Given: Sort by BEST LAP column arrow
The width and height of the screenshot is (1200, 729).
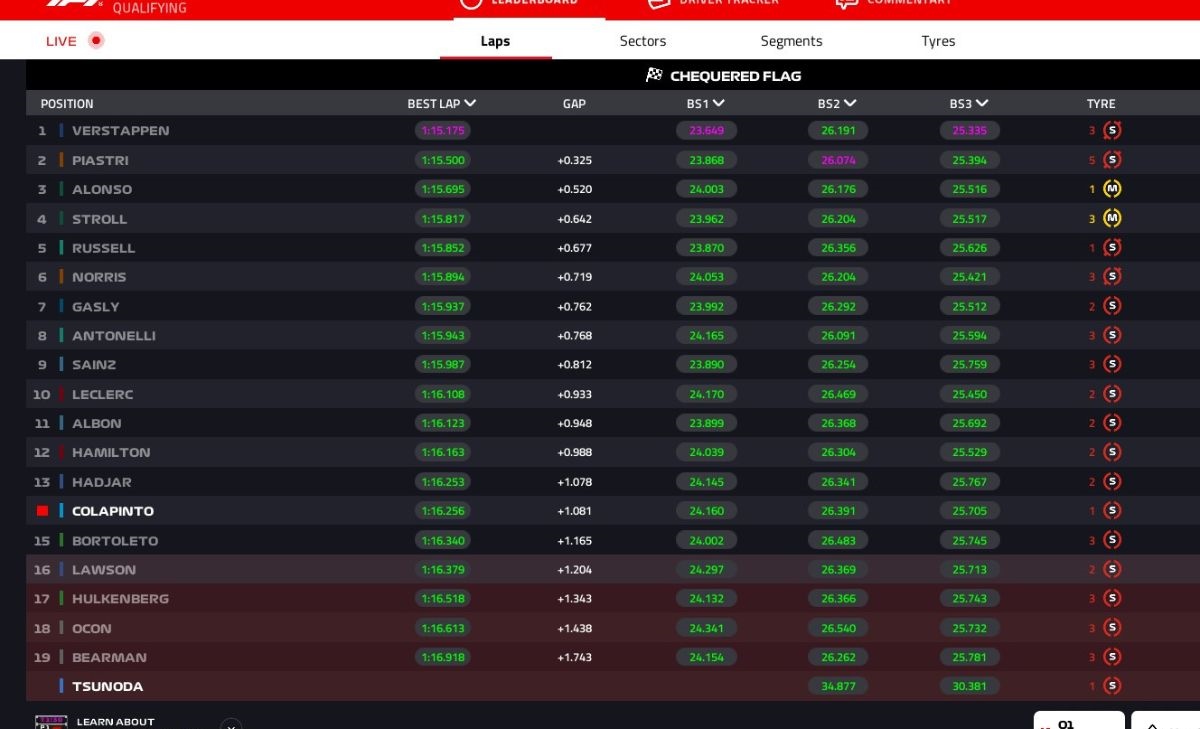Looking at the screenshot, I should [x=470, y=104].
